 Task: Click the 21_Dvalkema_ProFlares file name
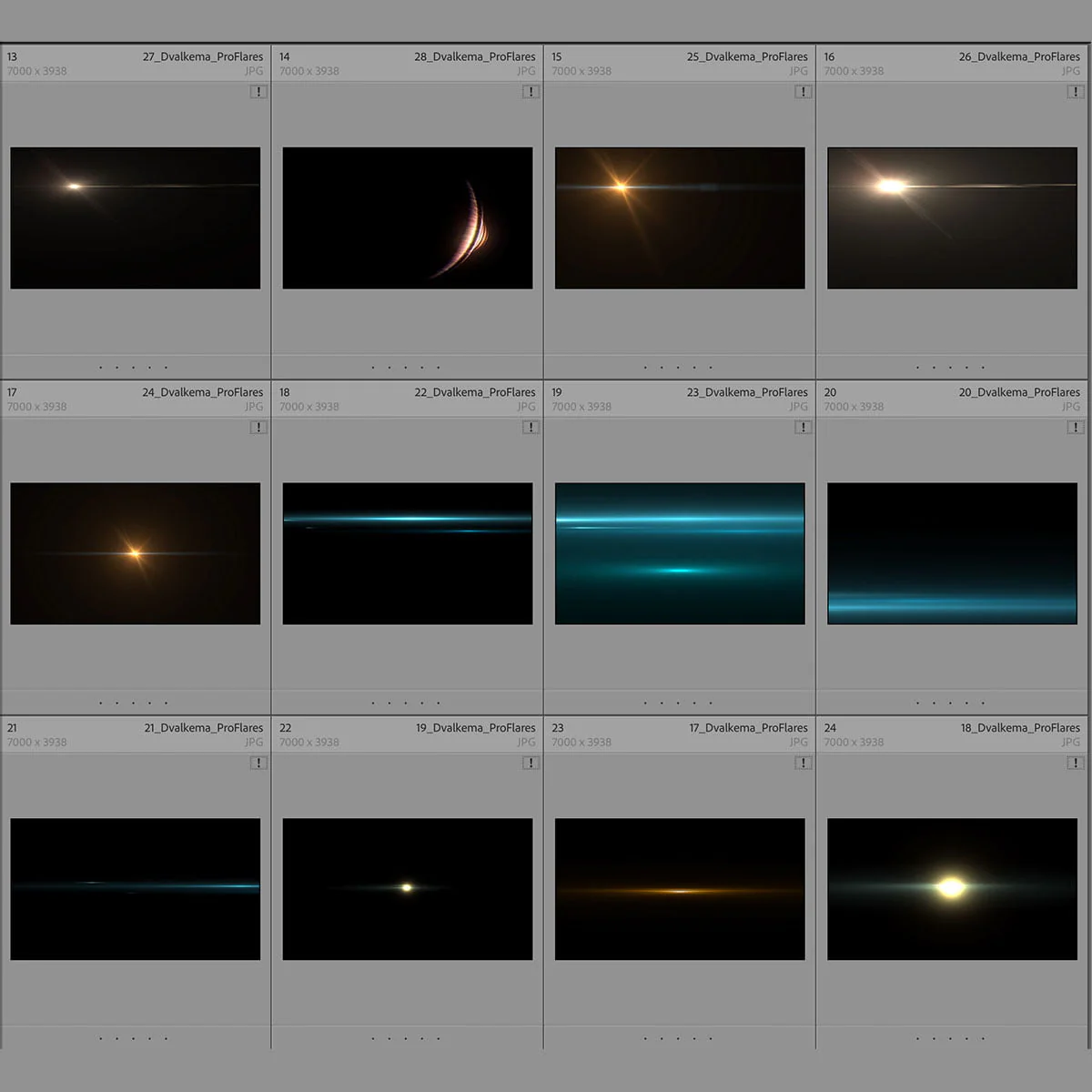point(203,728)
